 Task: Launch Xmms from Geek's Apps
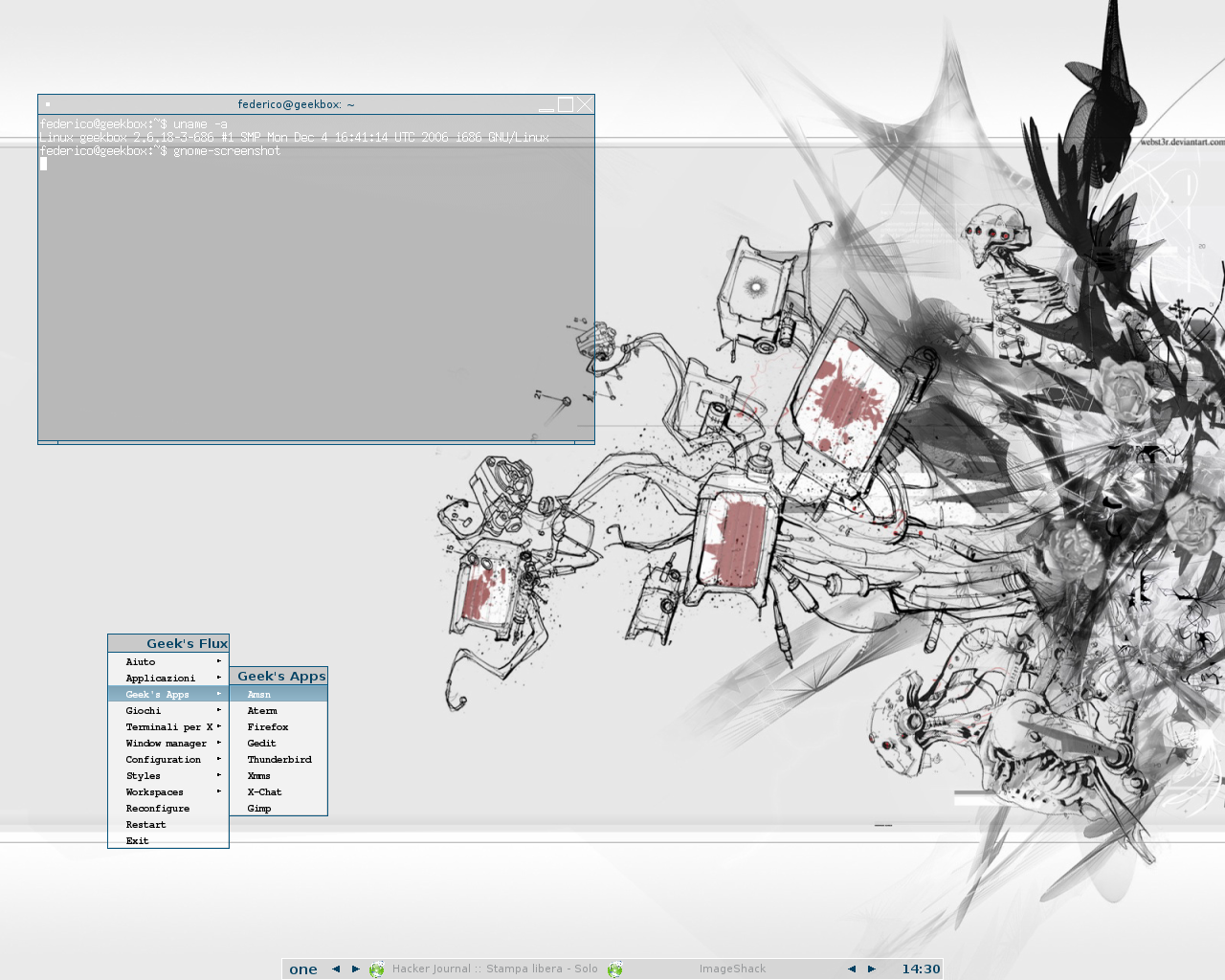[278, 775]
